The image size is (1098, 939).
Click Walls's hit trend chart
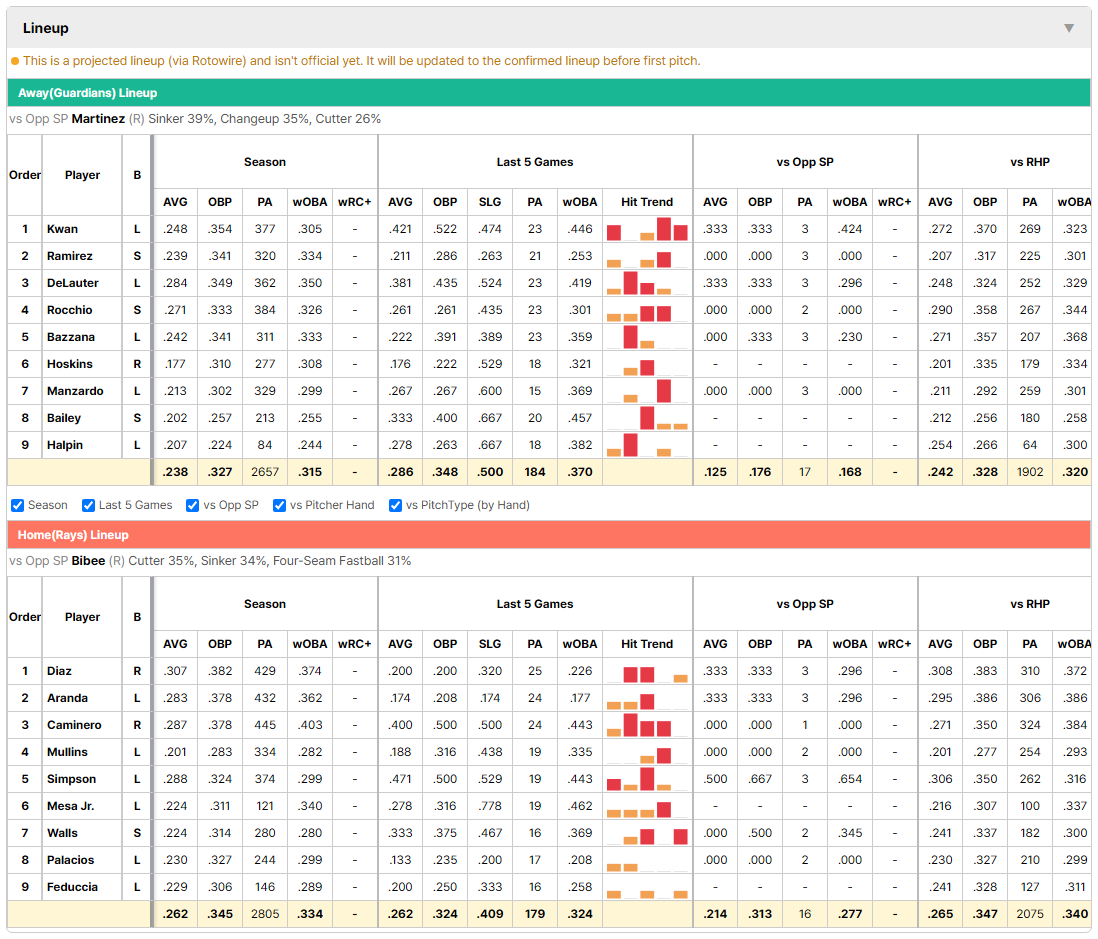click(647, 833)
